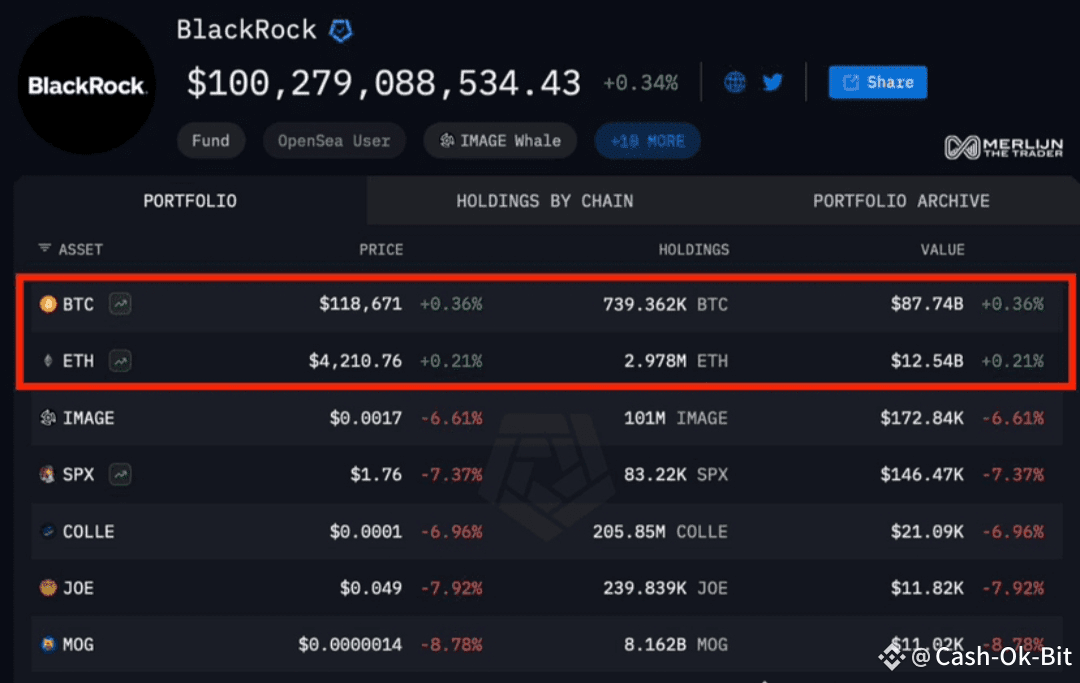
Task: Click the BlackRock verified badge icon
Action: pyautogui.click(x=340, y=30)
